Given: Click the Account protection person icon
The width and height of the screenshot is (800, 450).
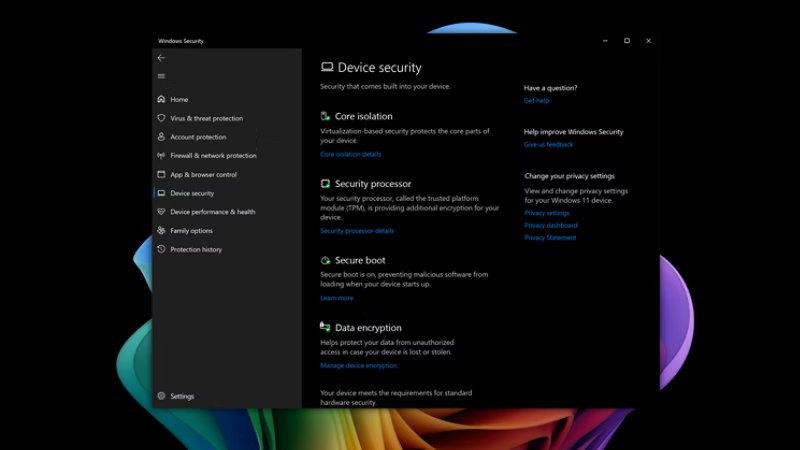Looking at the screenshot, I should tap(161, 137).
